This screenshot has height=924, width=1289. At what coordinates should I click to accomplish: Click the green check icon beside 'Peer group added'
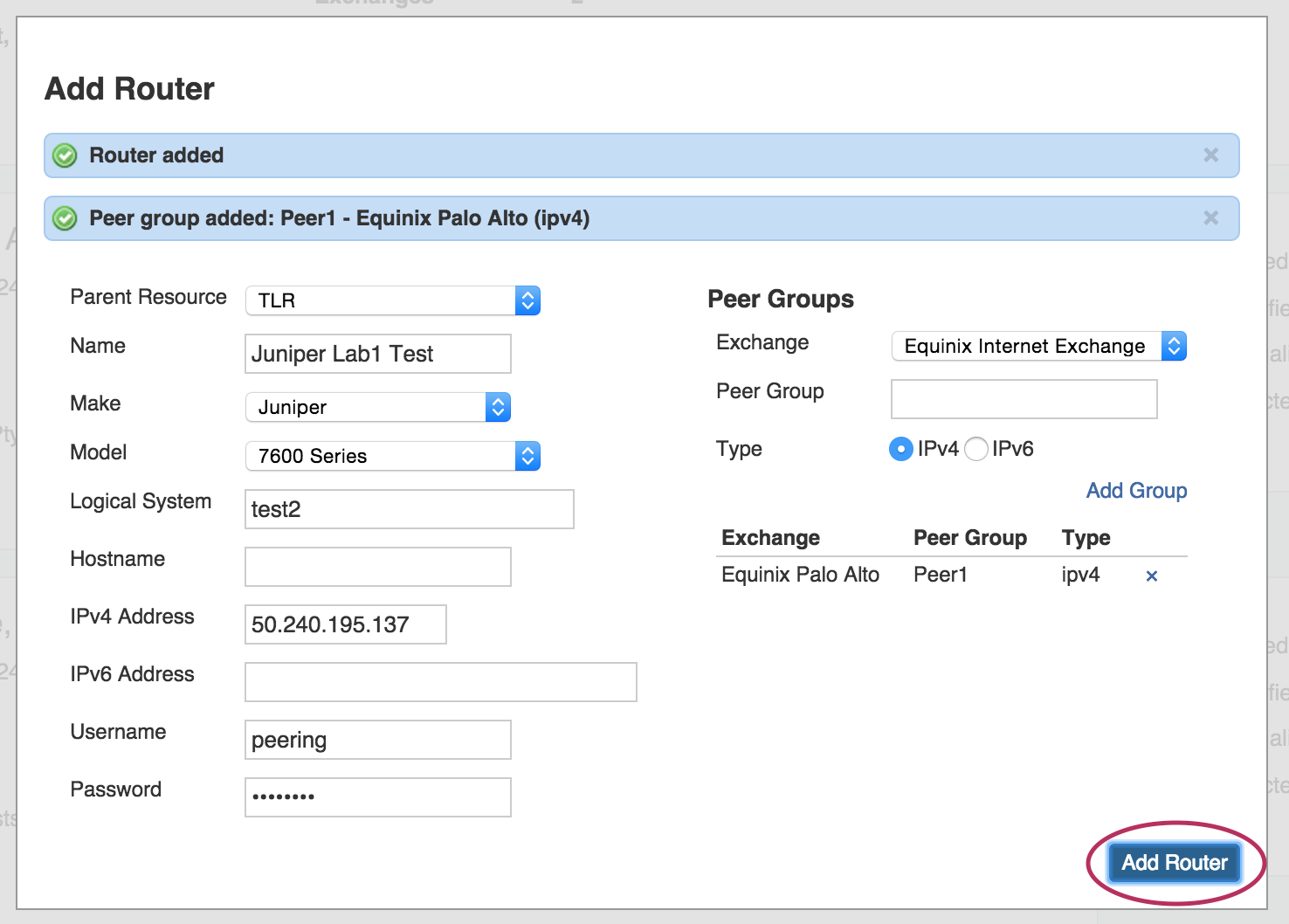pyautogui.click(x=65, y=218)
